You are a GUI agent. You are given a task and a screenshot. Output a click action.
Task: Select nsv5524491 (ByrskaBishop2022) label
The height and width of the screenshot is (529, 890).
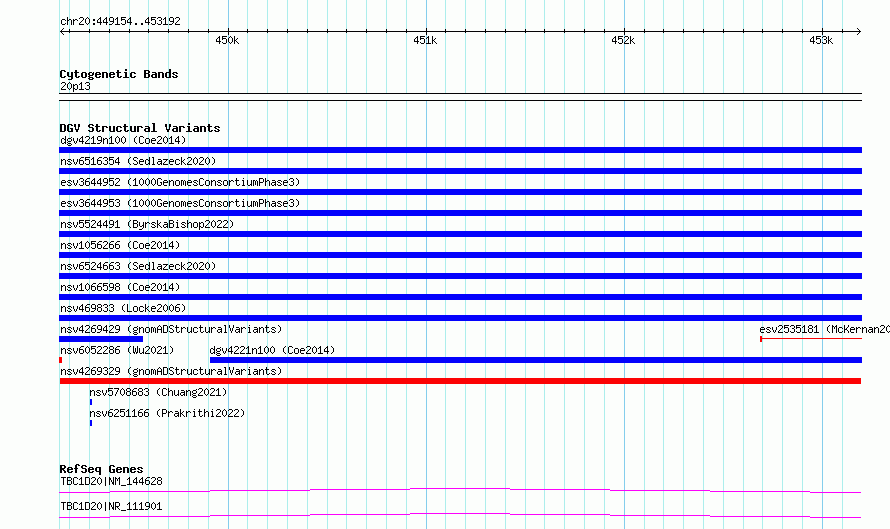(x=147, y=224)
